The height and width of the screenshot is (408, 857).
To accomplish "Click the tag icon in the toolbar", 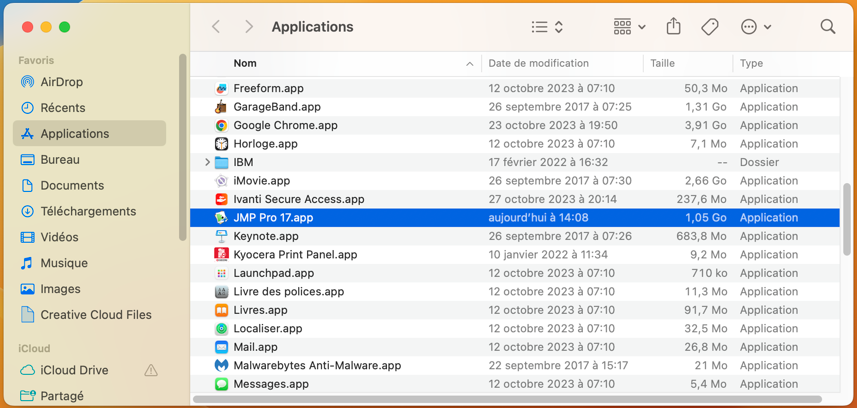I will (x=709, y=27).
